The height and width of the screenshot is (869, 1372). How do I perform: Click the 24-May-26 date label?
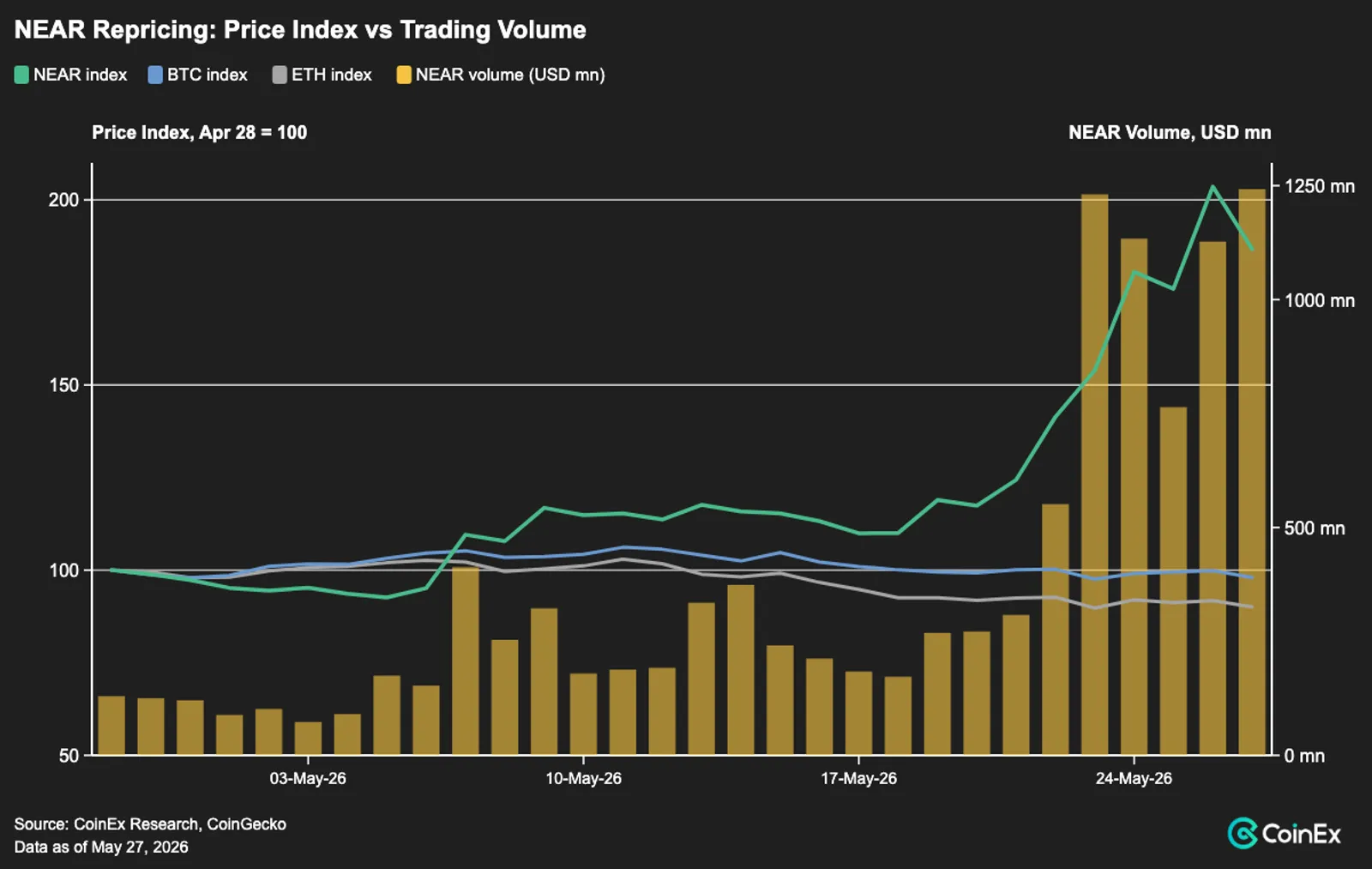pyautogui.click(x=1134, y=779)
